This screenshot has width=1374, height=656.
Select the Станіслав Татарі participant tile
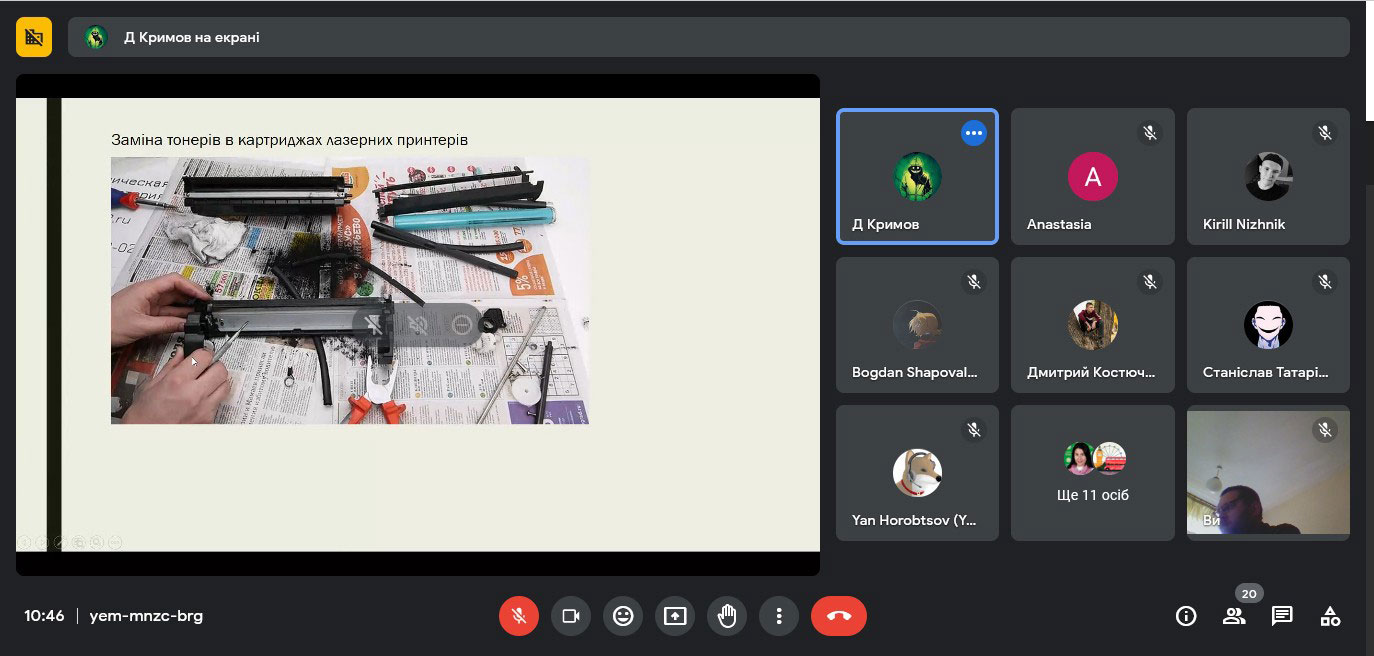tap(1268, 325)
